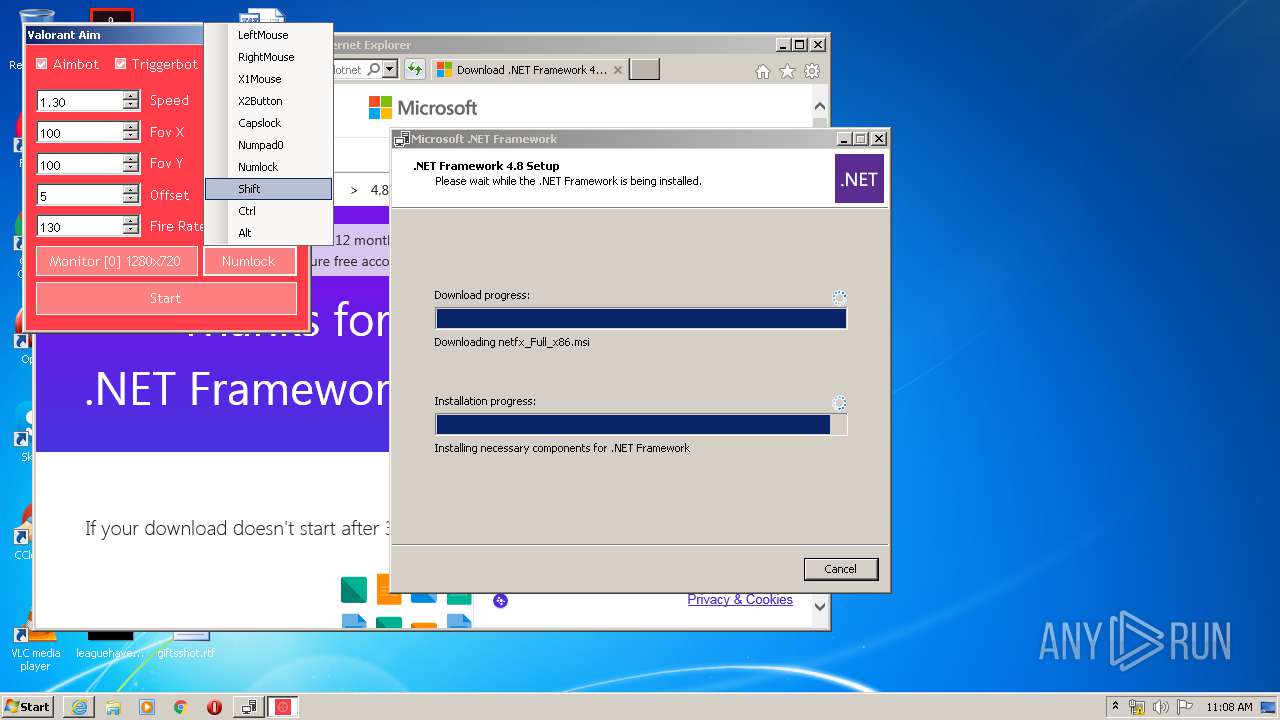Screen dimensions: 1280x720
Task: Show hidden tray icons arrow
Action: (x=1115, y=706)
